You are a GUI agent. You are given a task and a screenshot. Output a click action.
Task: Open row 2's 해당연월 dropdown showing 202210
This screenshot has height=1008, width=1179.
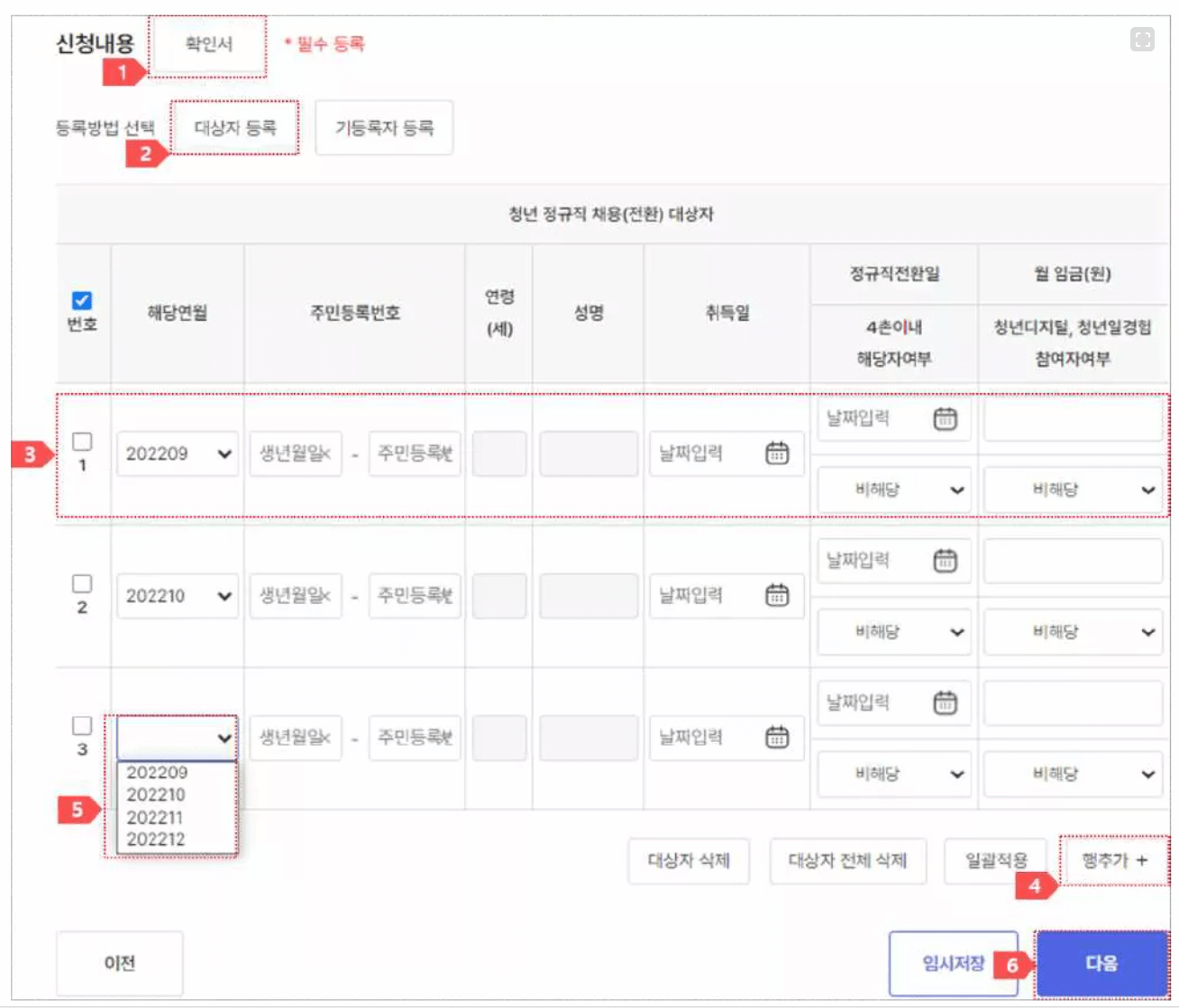(x=178, y=595)
